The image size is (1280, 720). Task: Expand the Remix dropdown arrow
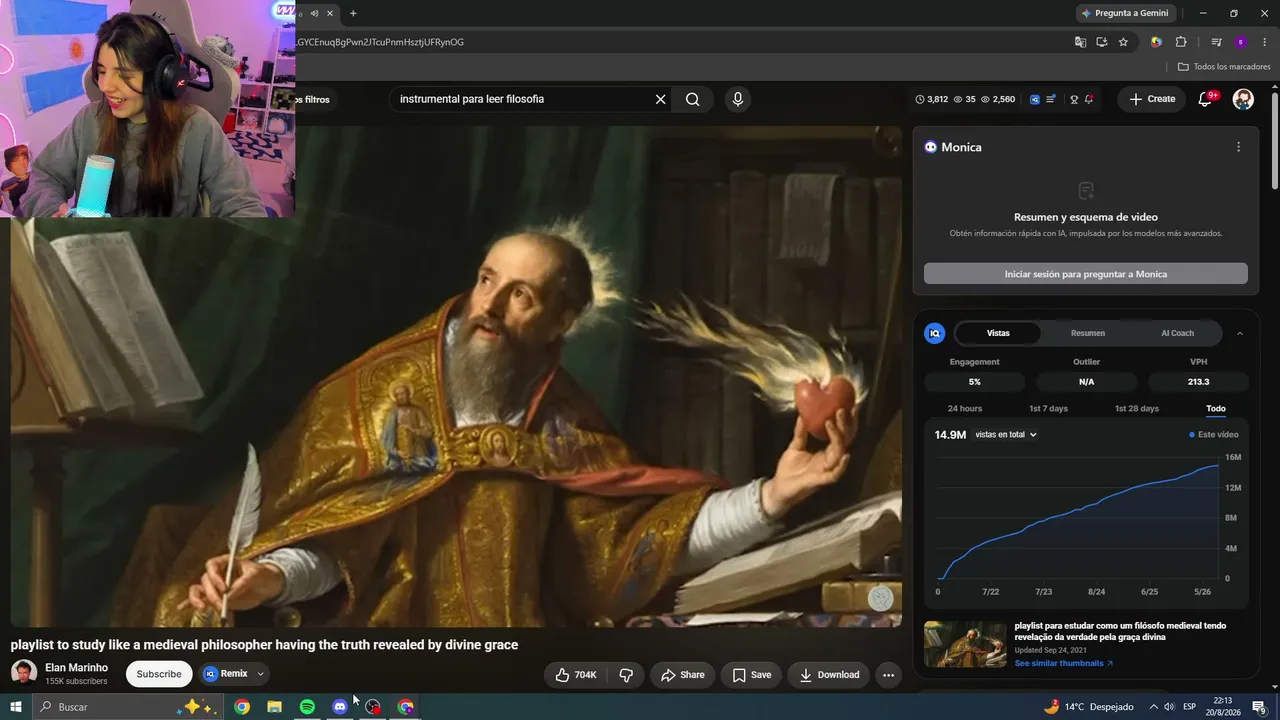(x=260, y=674)
